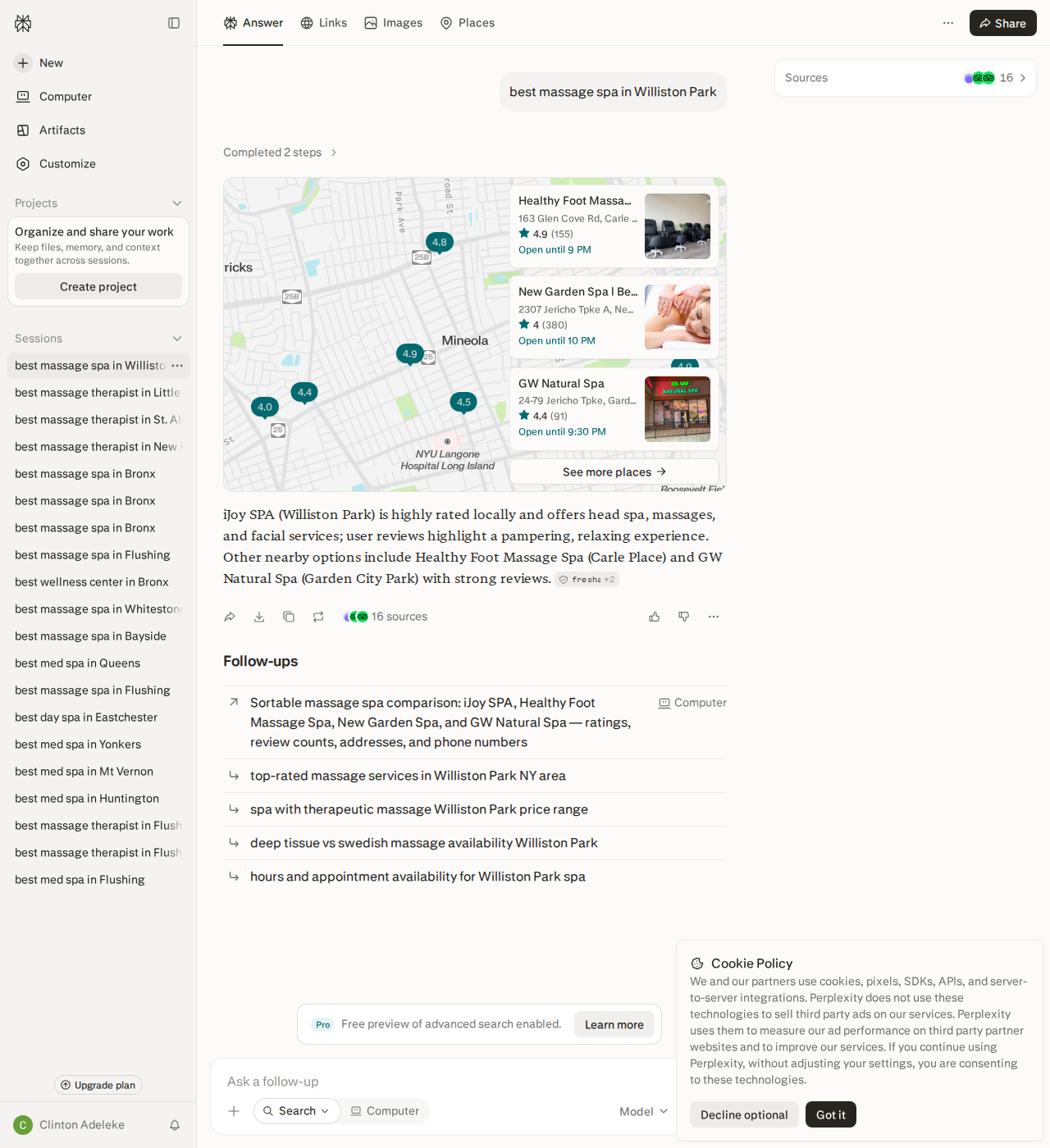This screenshot has width=1050, height=1148.
Task: Collapse the sidebar panel icon
Action: coord(174,23)
